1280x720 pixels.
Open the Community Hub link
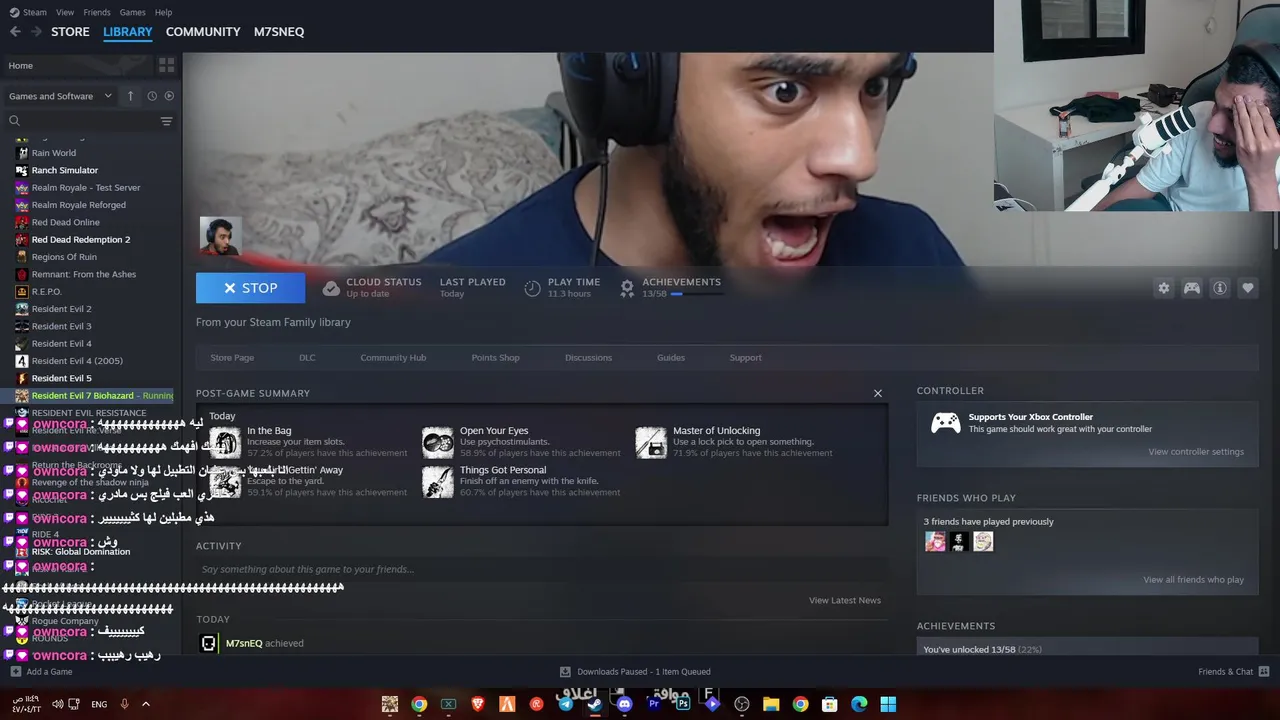(393, 357)
